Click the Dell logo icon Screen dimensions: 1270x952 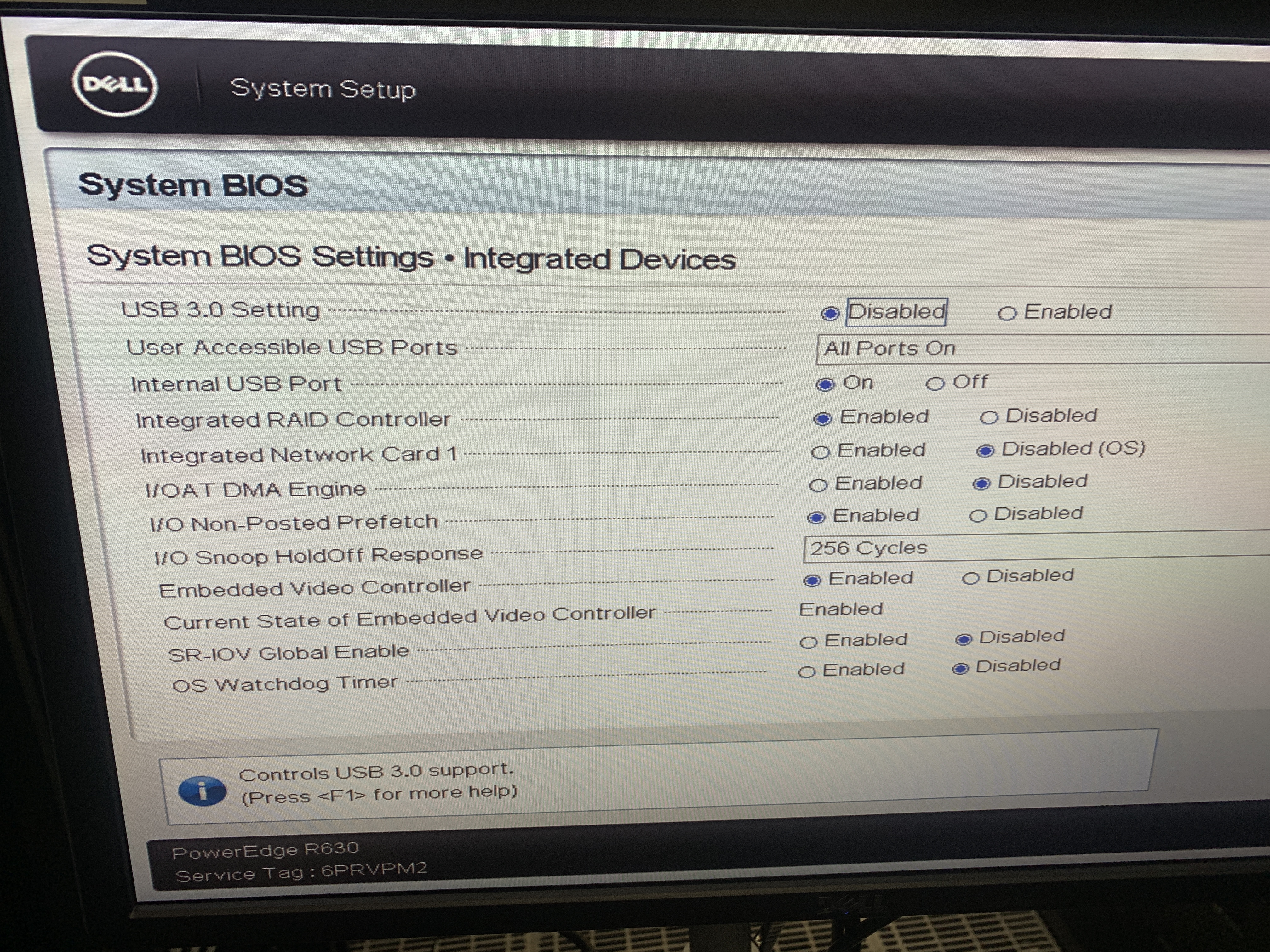tap(115, 84)
